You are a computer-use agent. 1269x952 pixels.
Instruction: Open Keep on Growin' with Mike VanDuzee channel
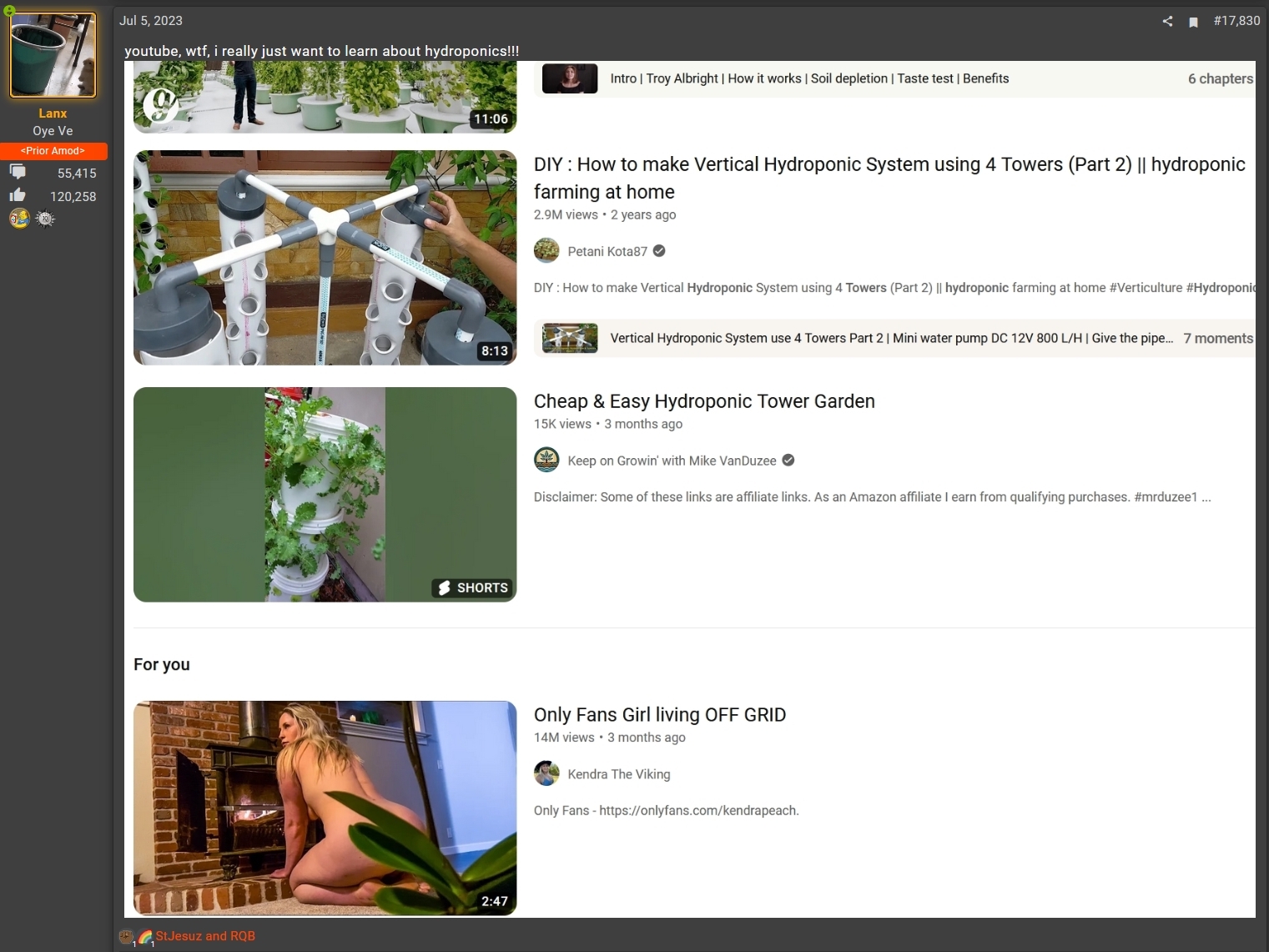click(x=672, y=461)
